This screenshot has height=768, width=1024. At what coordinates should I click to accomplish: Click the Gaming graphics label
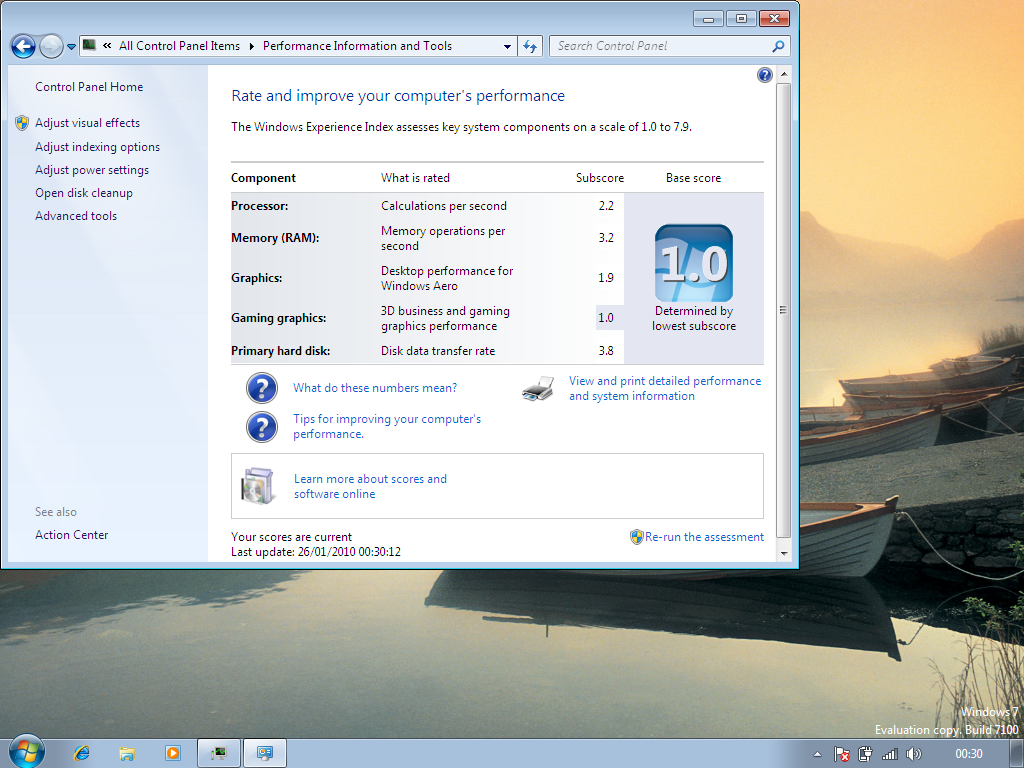[x=279, y=318]
